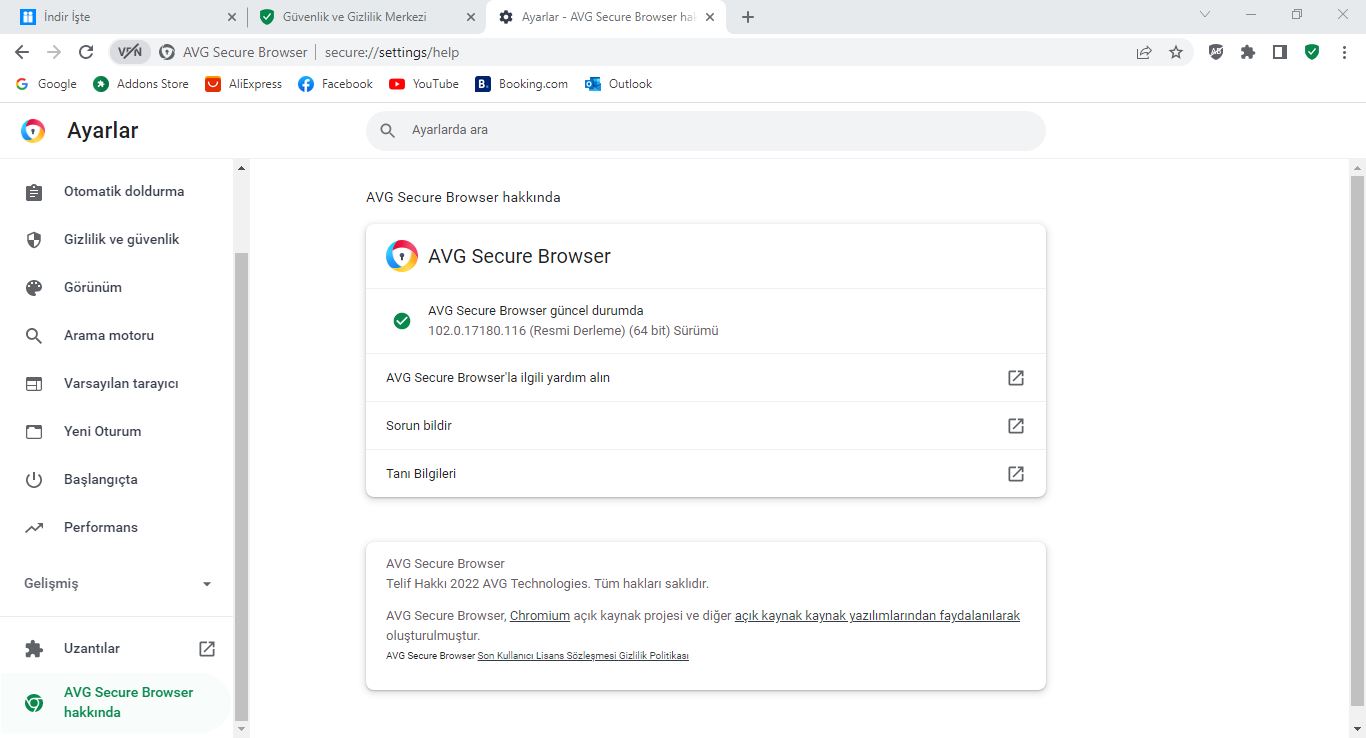Open the AliExpress bookmark

tap(244, 84)
